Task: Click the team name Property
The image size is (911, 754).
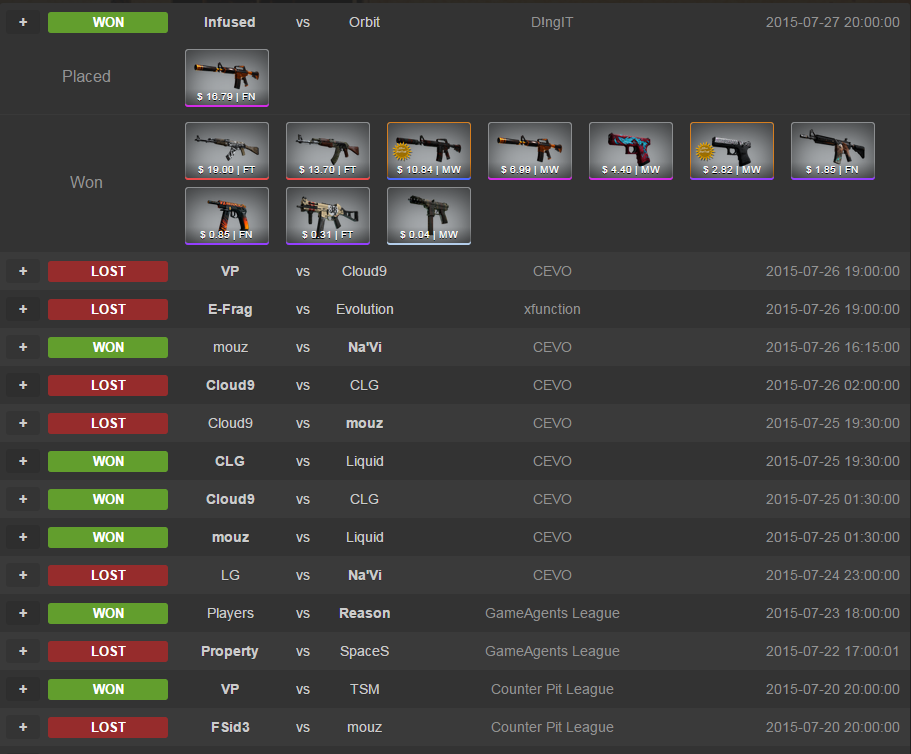Action: [x=229, y=651]
